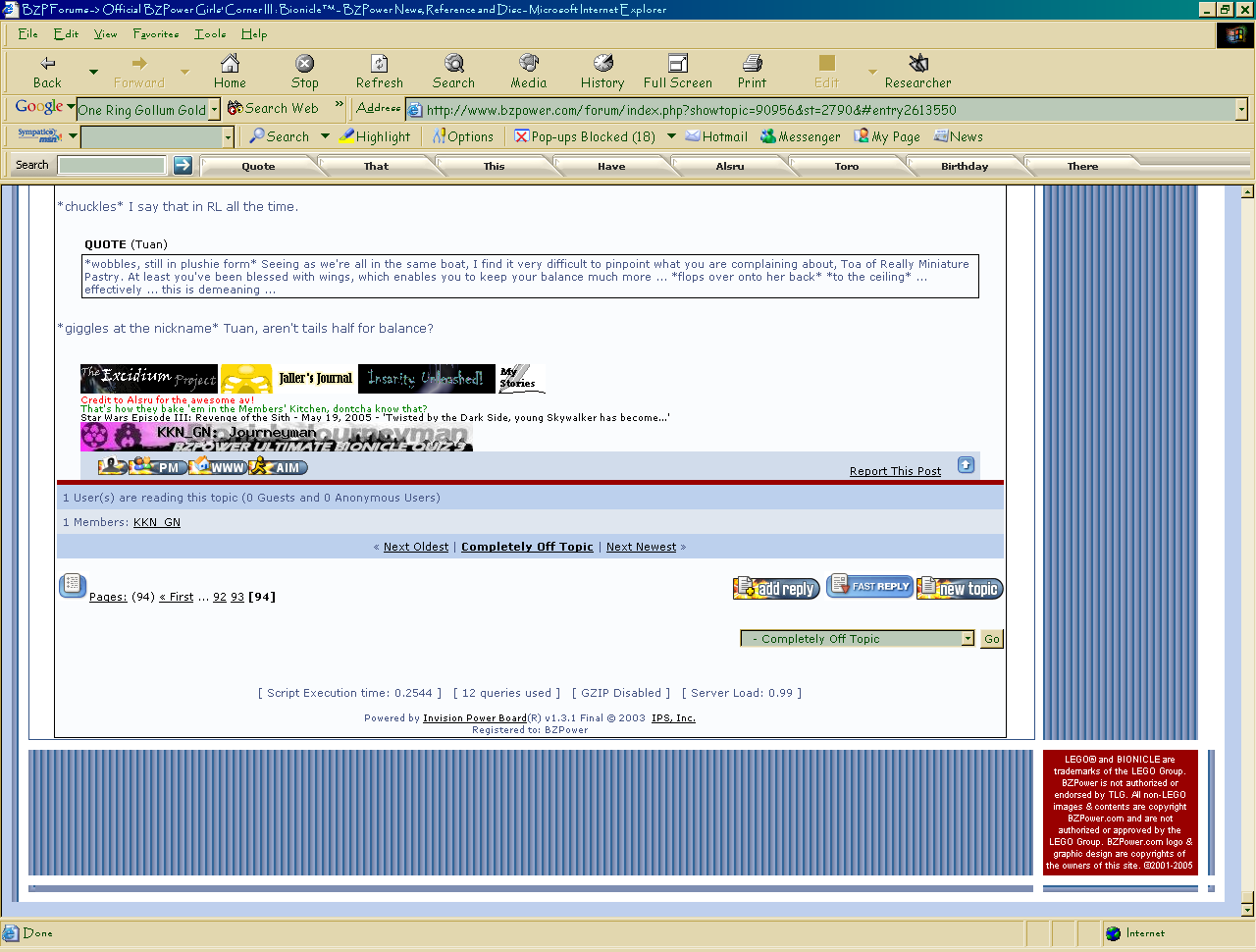
Task: Click the Print toolbar icon
Action: coord(752,72)
